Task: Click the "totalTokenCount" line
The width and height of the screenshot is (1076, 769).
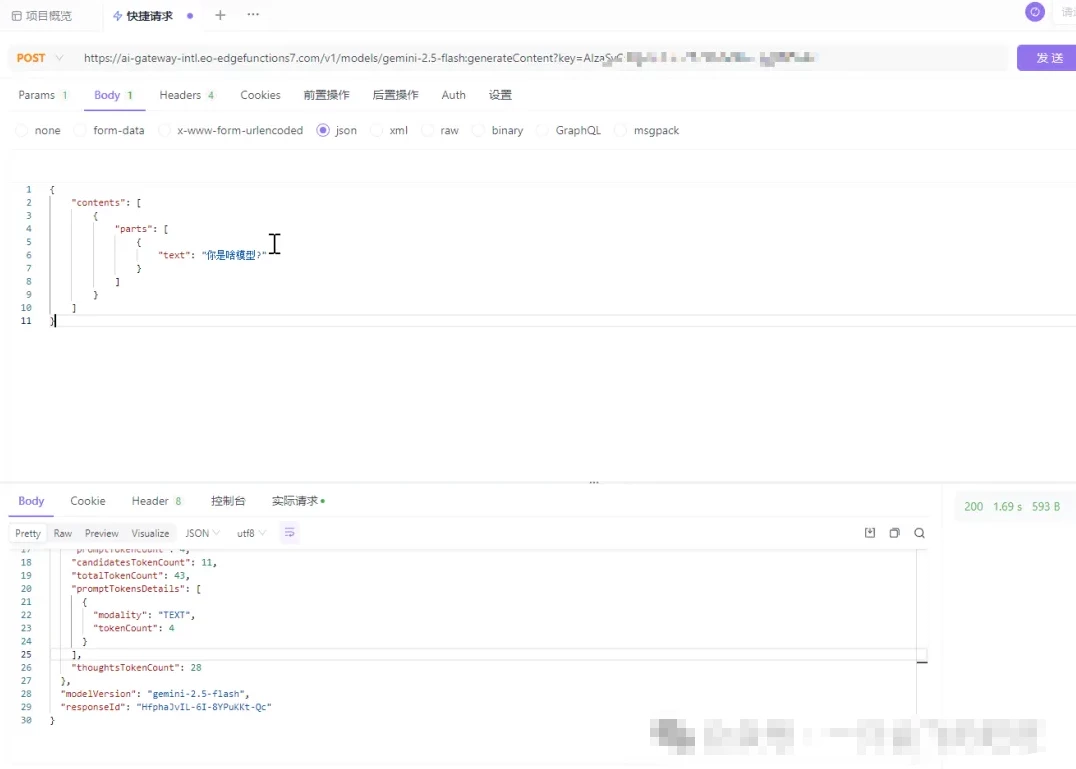Action: point(130,576)
